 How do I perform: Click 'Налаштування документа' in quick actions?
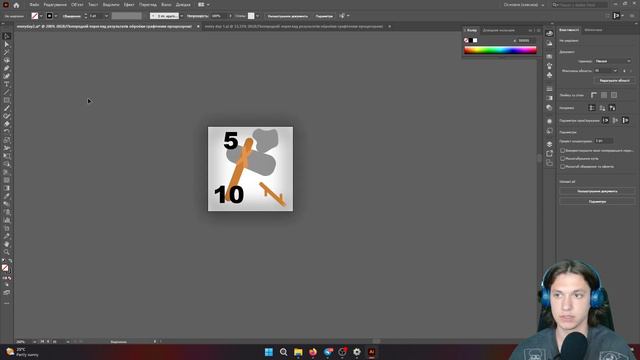597,191
